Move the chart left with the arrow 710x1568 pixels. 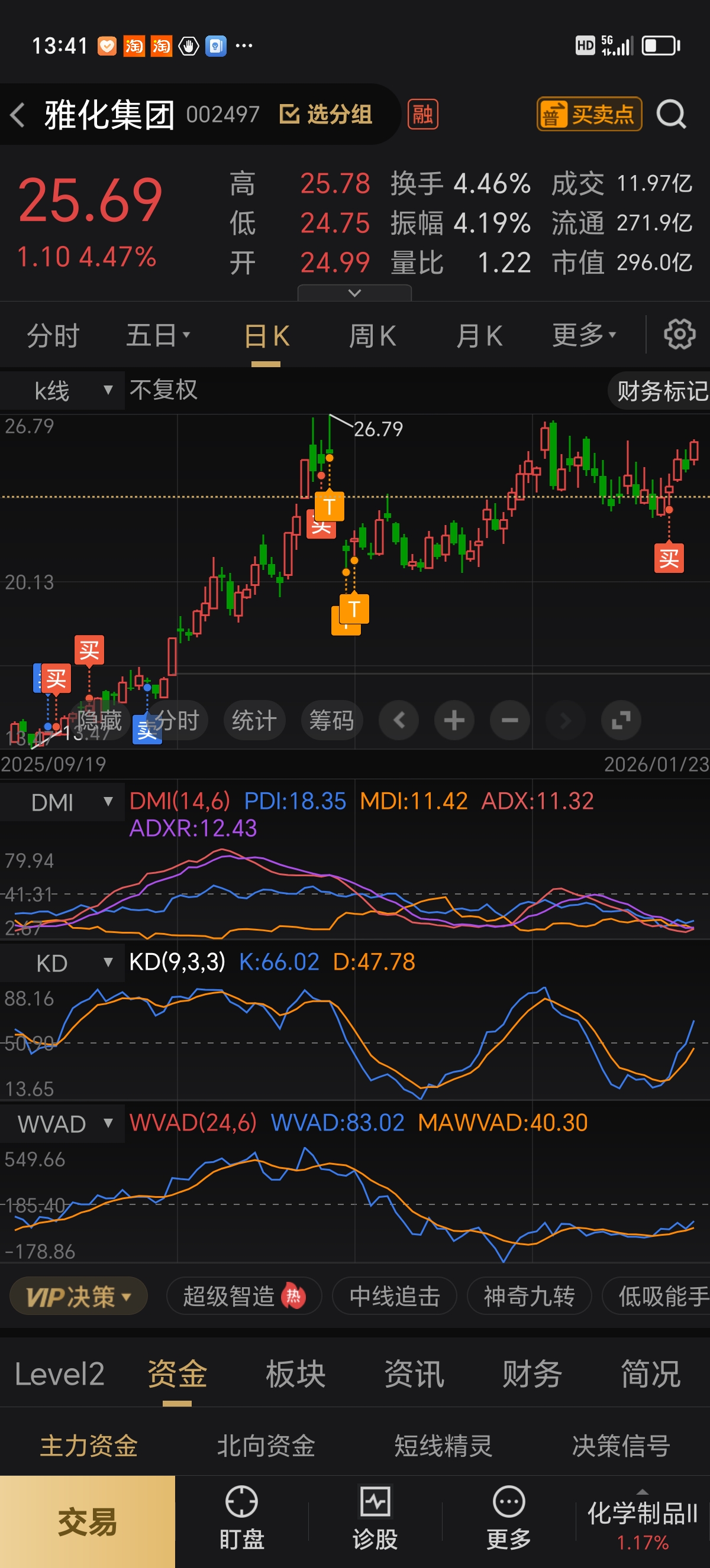point(399,721)
